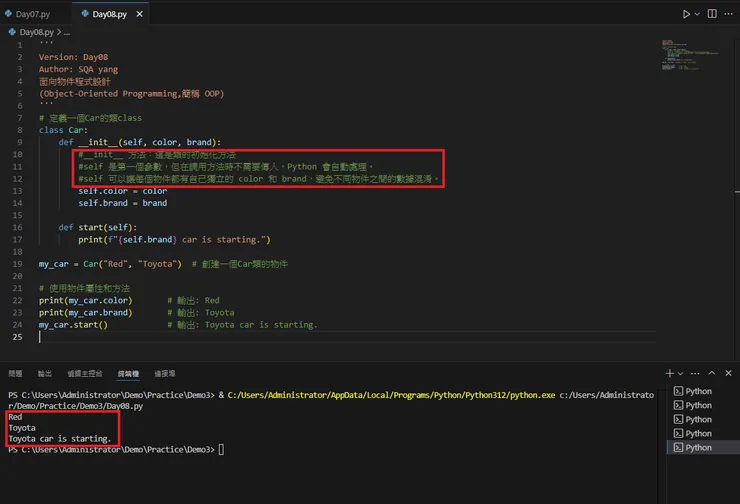Close the terminal panel

point(728,373)
